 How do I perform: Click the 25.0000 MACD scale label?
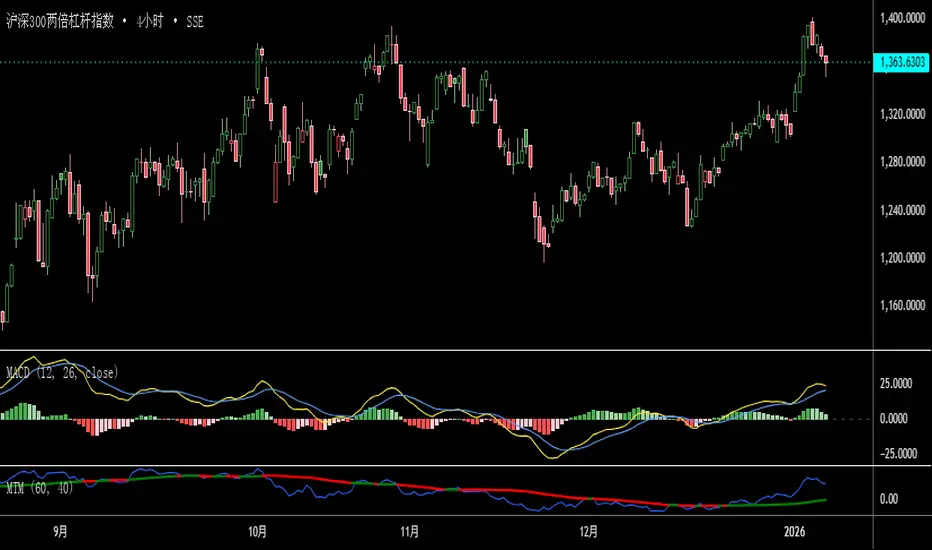pyautogui.click(x=896, y=384)
